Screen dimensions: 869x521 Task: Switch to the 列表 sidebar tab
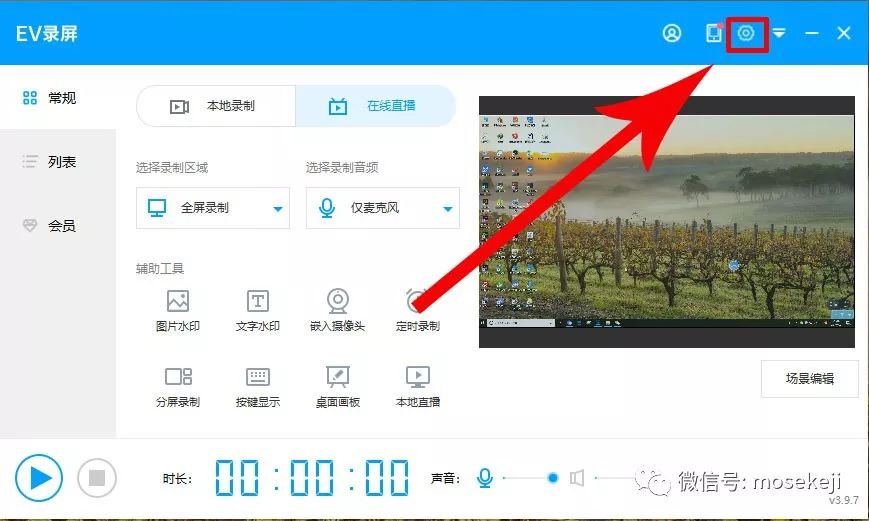point(58,162)
